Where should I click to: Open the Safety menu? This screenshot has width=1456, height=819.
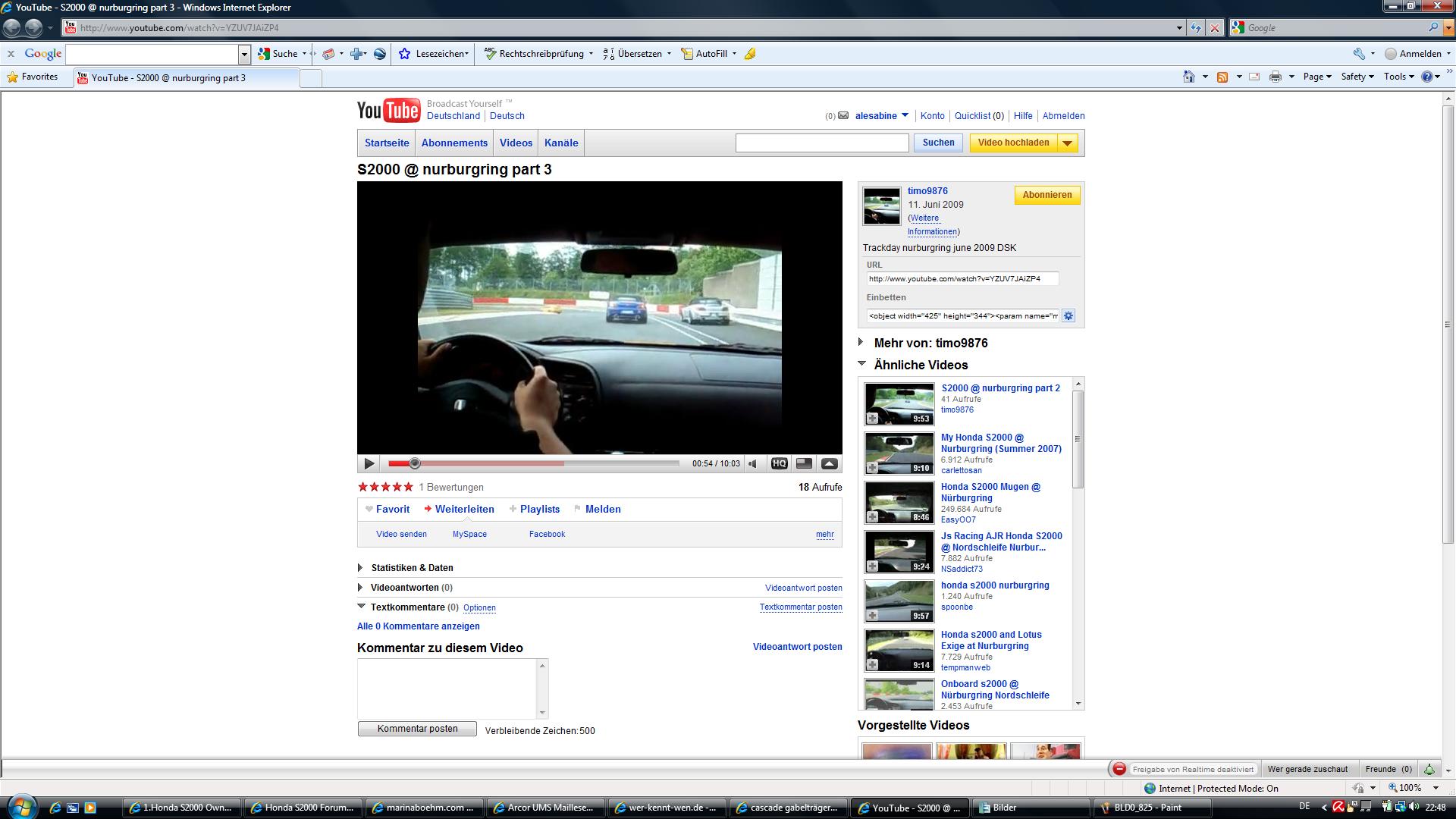click(x=1357, y=77)
